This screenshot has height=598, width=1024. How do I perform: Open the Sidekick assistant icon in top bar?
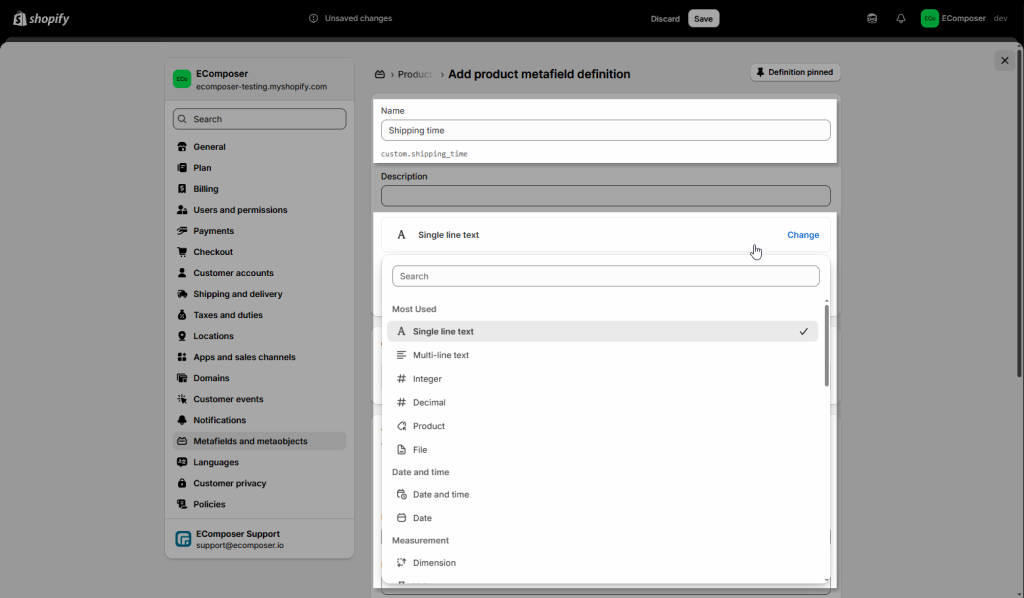point(872,18)
